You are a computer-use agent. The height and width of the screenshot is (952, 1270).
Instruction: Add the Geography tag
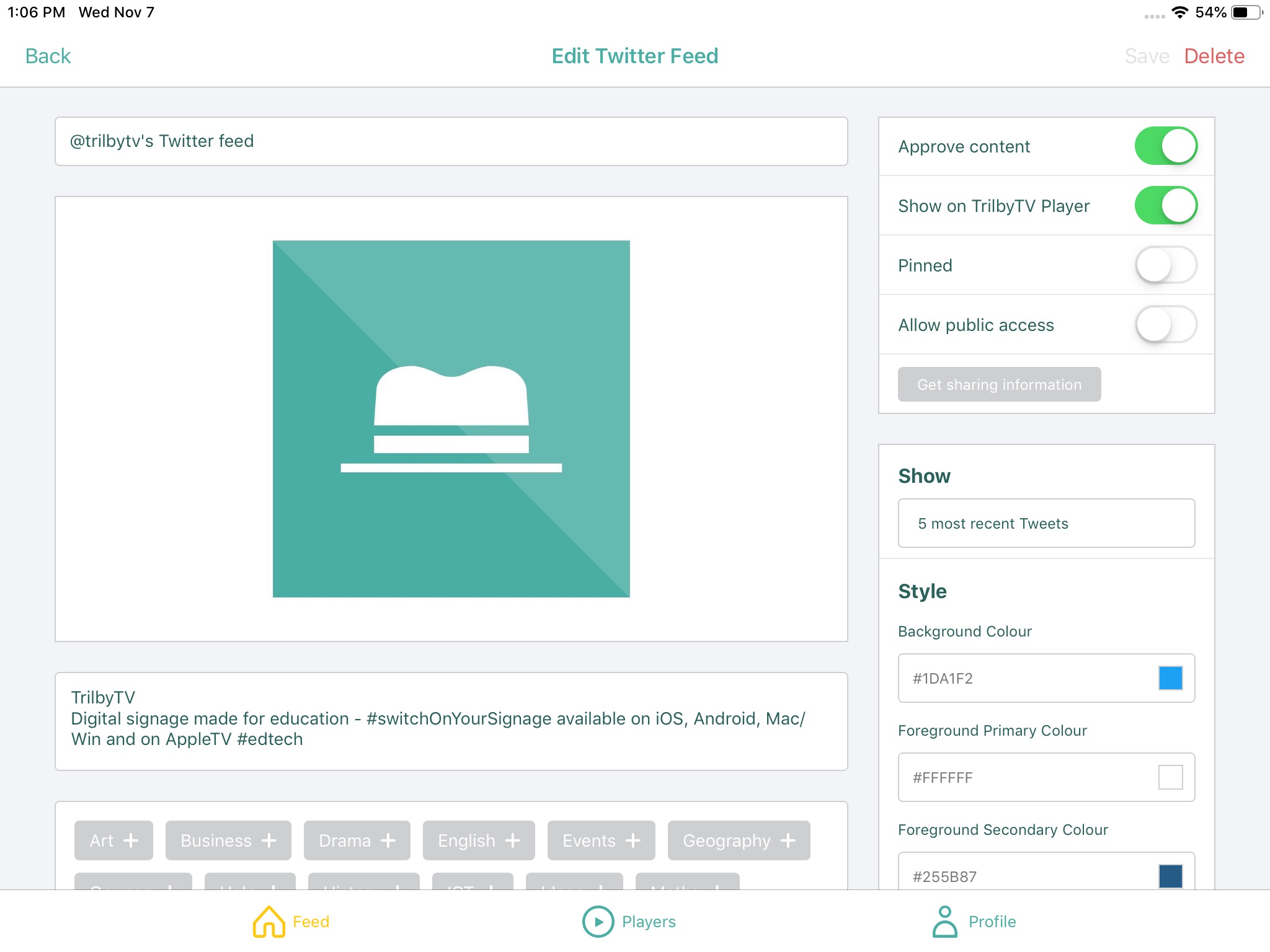[x=739, y=840]
